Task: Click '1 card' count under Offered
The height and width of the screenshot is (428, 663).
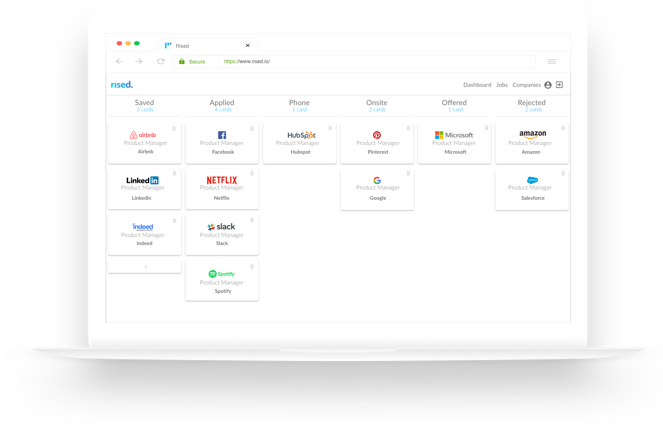Action: tap(455, 110)
